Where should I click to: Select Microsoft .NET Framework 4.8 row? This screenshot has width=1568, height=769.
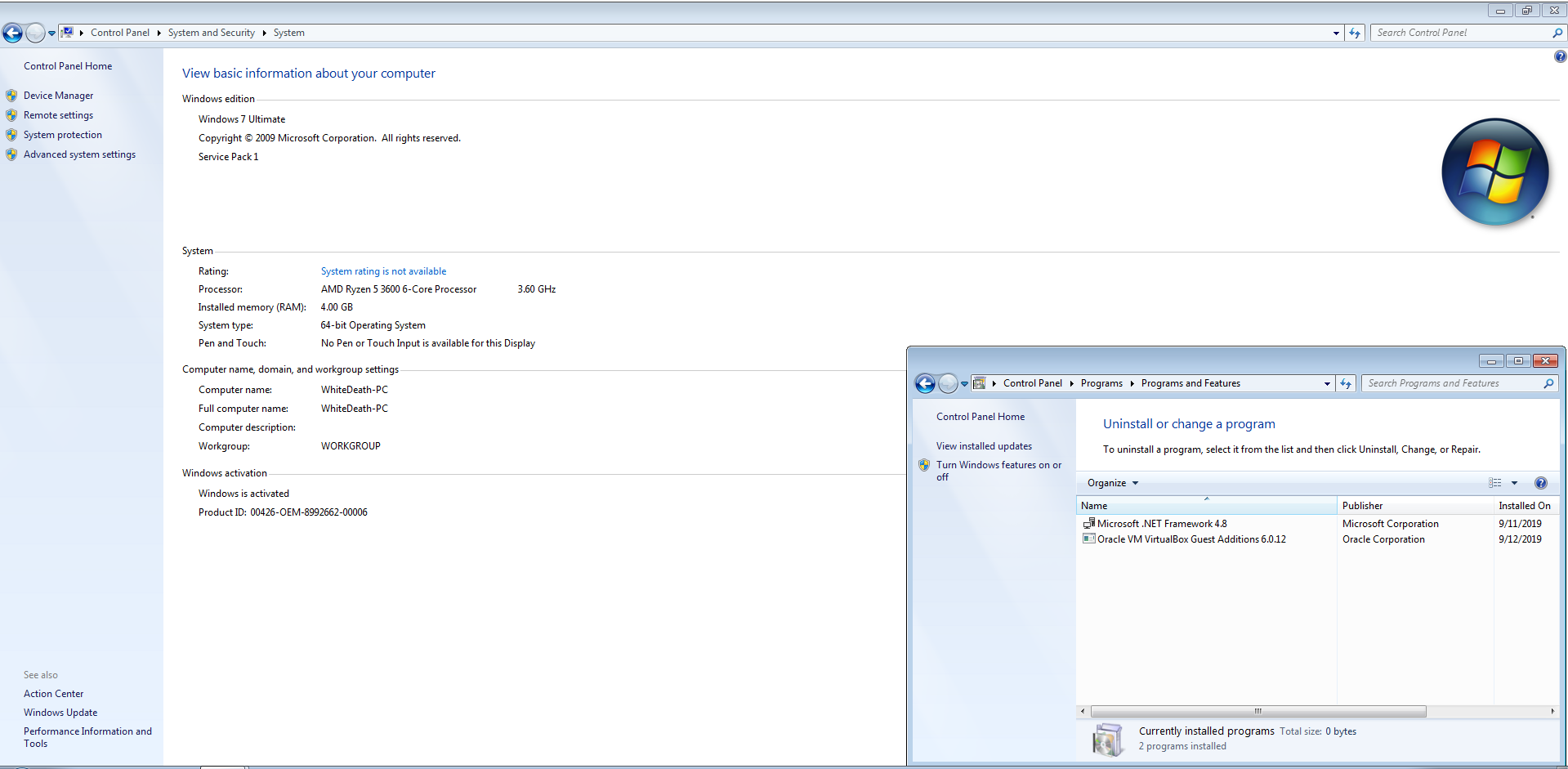[1316, 524]
